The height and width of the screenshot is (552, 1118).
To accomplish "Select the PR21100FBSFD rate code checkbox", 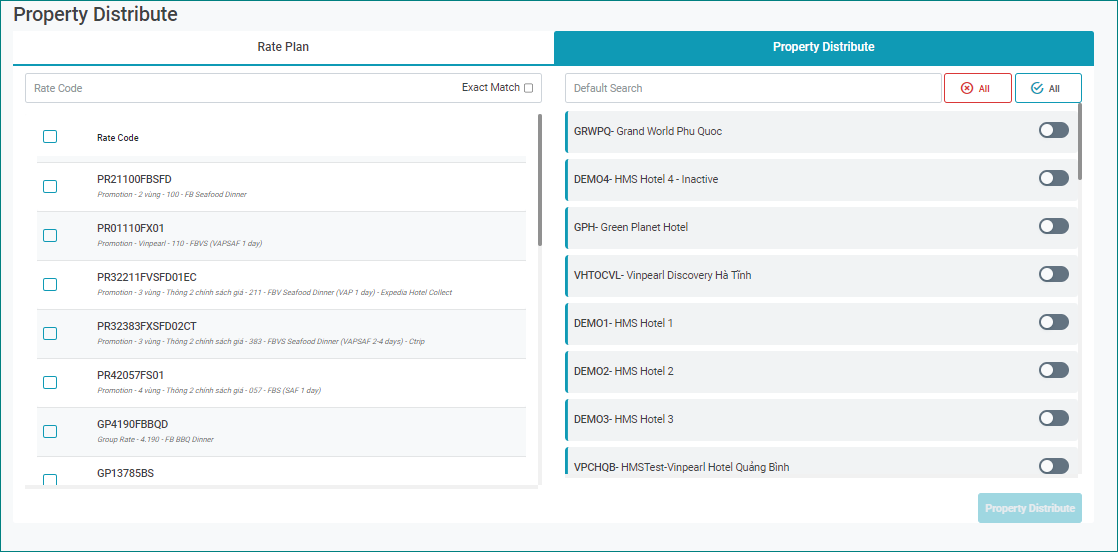I will (50, 186).
